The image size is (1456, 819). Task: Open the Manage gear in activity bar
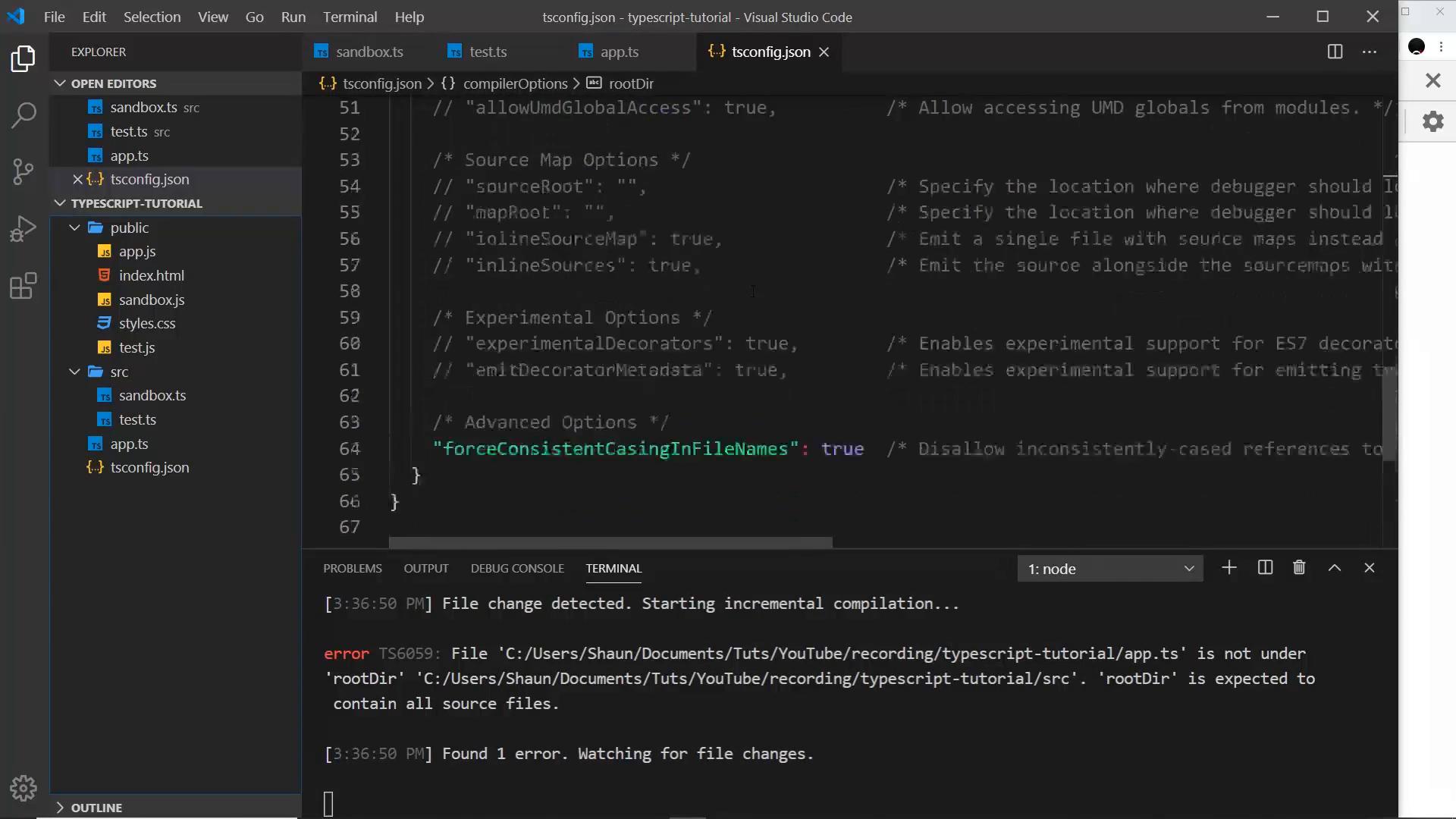tap(24, 788)
